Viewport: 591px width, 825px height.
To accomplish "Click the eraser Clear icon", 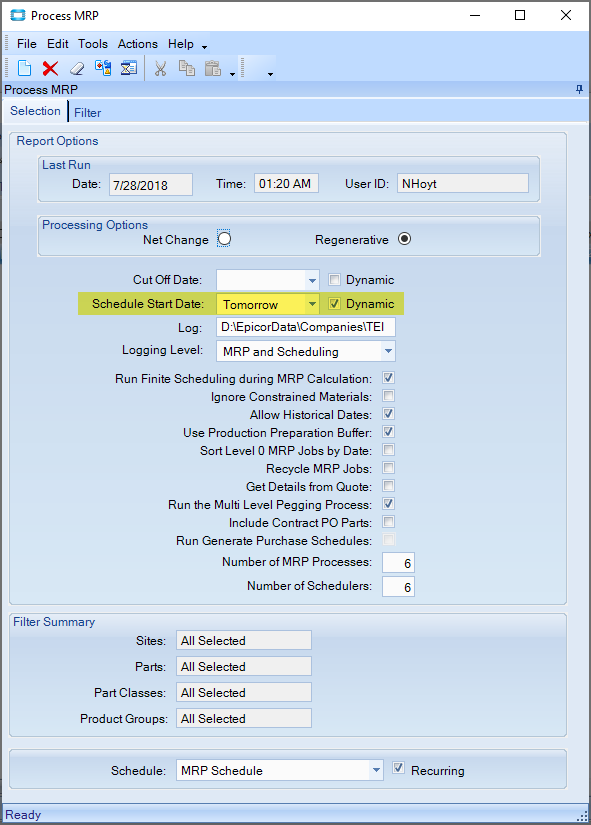I will [x=77, y=68].
